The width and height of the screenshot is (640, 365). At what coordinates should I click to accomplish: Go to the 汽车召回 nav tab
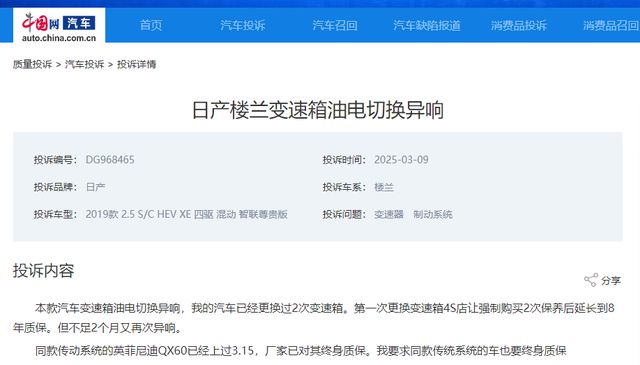click(x=335, y=25)
